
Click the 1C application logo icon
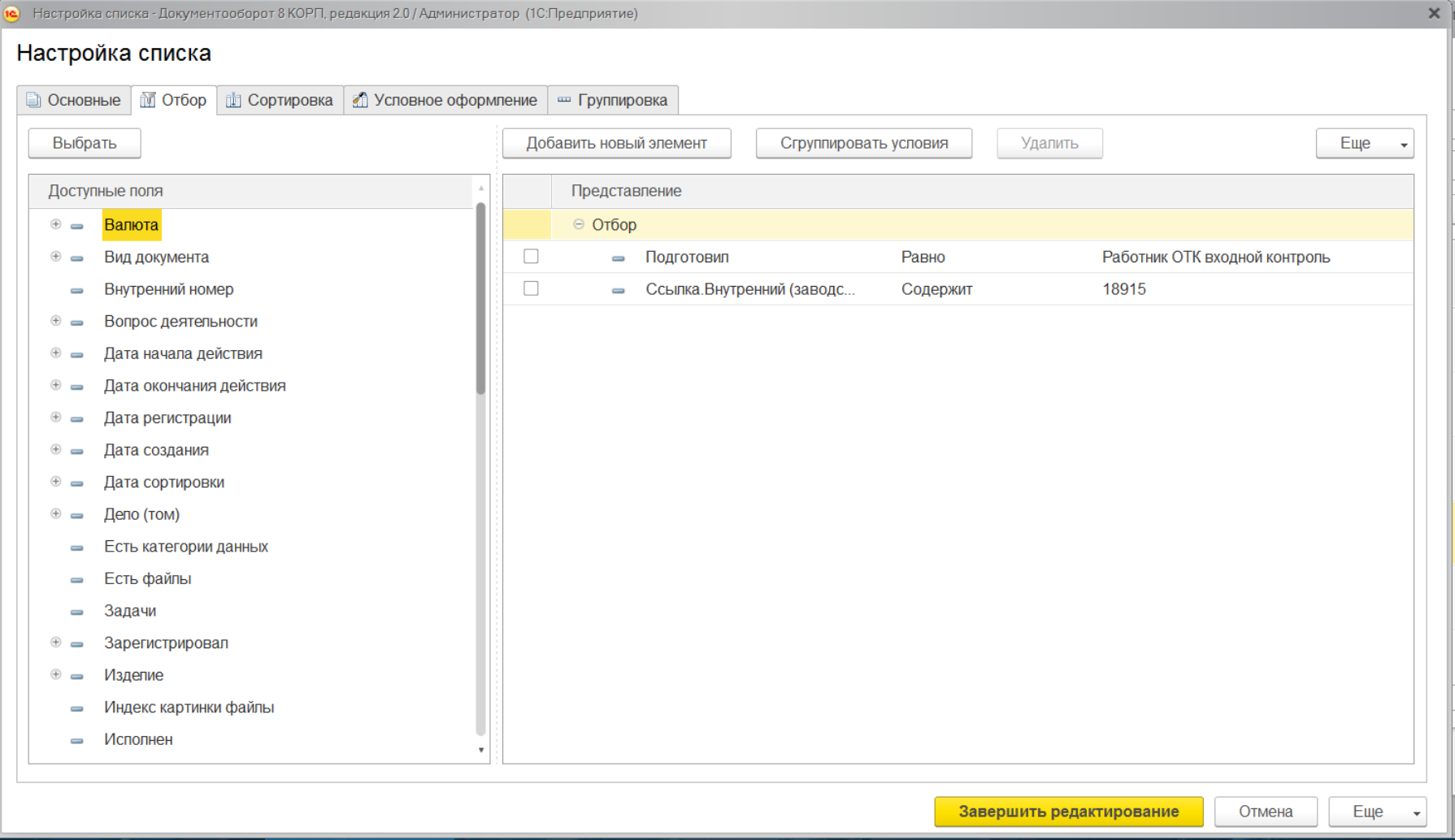pyautogui.click(x=11, y=14)
